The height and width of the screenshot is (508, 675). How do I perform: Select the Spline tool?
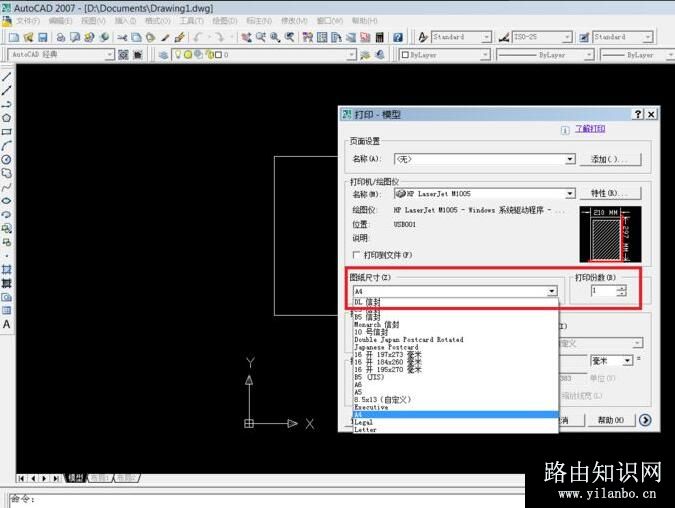(x=6, y=187)
